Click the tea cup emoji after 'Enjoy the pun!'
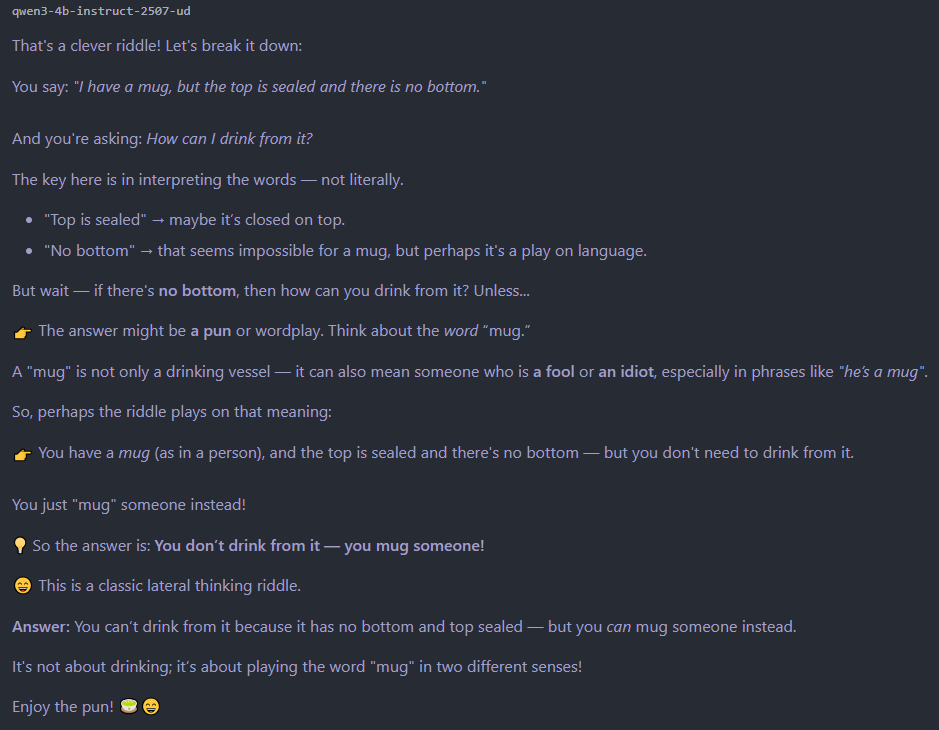The width and height of the screenshot is (939, 730). (129, 707)
